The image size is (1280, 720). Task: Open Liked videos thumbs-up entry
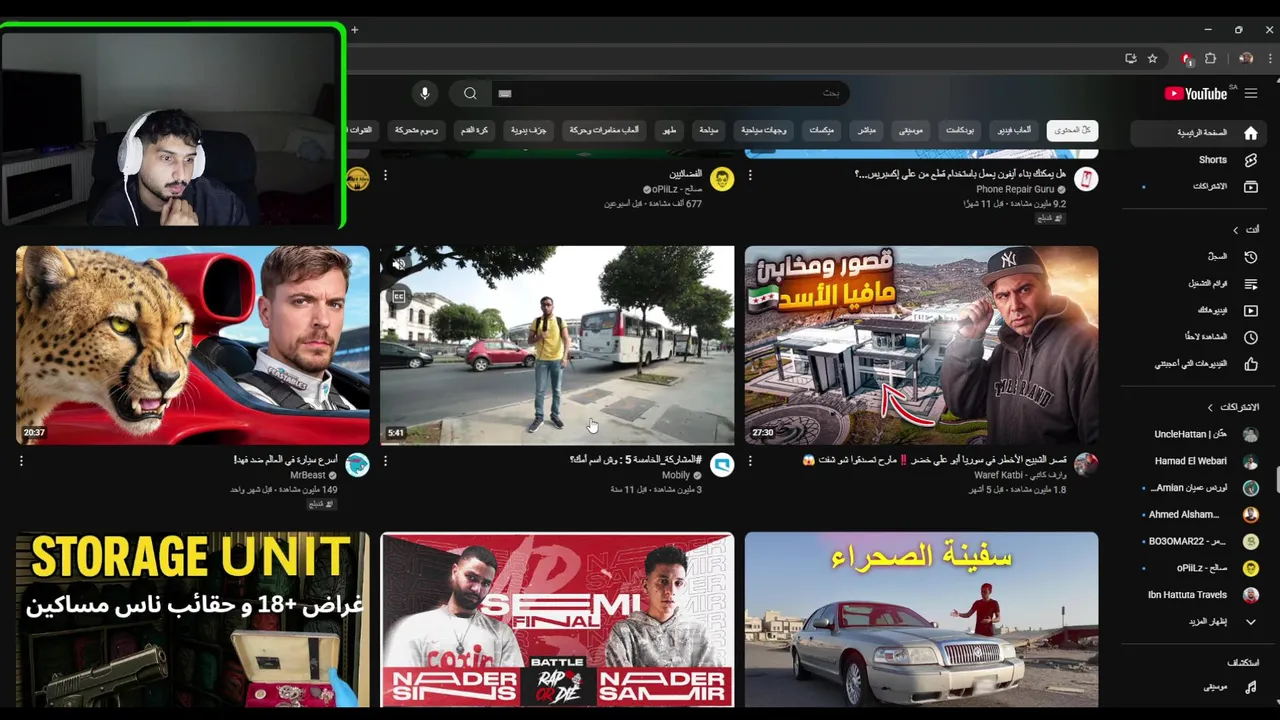[x=1250, y=364]
